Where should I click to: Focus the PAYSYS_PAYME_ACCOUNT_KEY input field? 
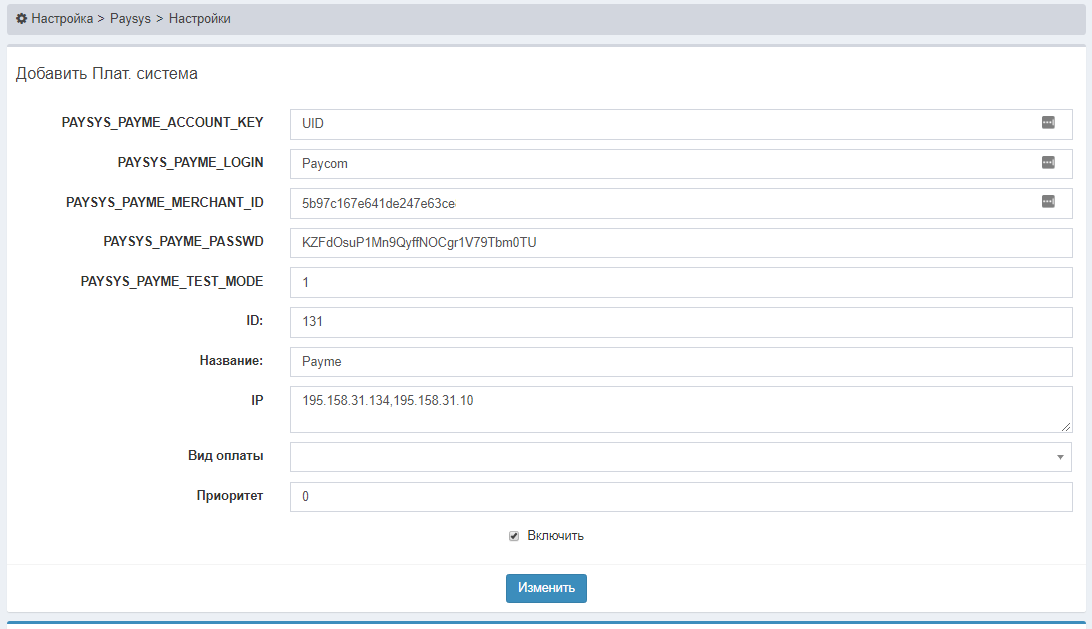tap(660, 124)
